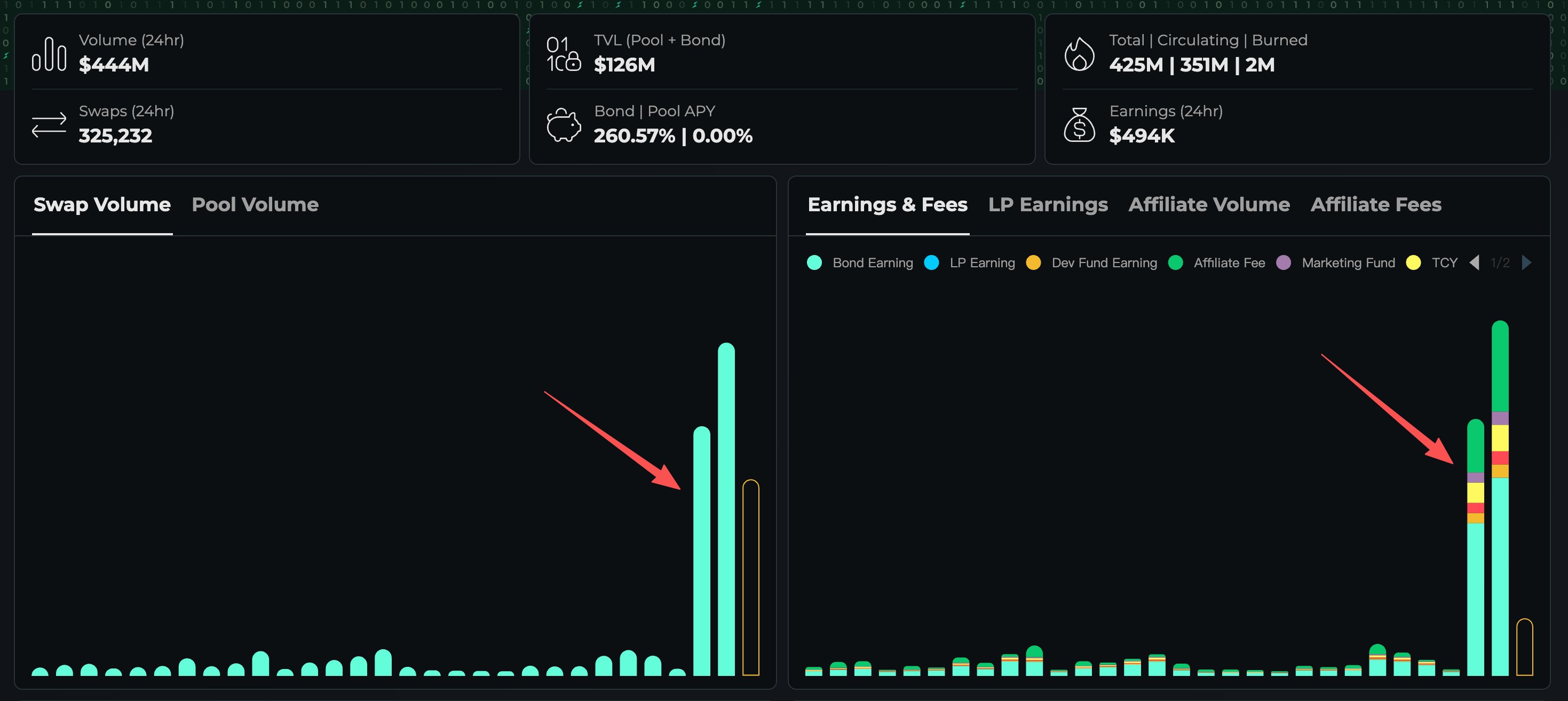The height and width of the screenshot is (701, 1568).
Task: Click the tallest swap volume bar
Action: coord(726,509)
